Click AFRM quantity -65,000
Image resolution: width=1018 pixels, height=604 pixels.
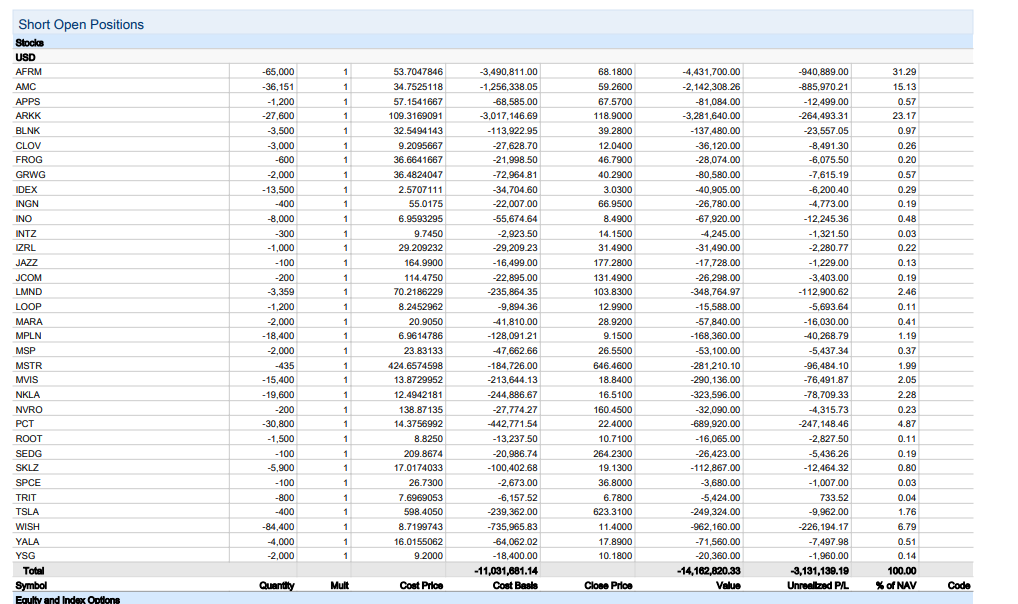coord(278,72)
